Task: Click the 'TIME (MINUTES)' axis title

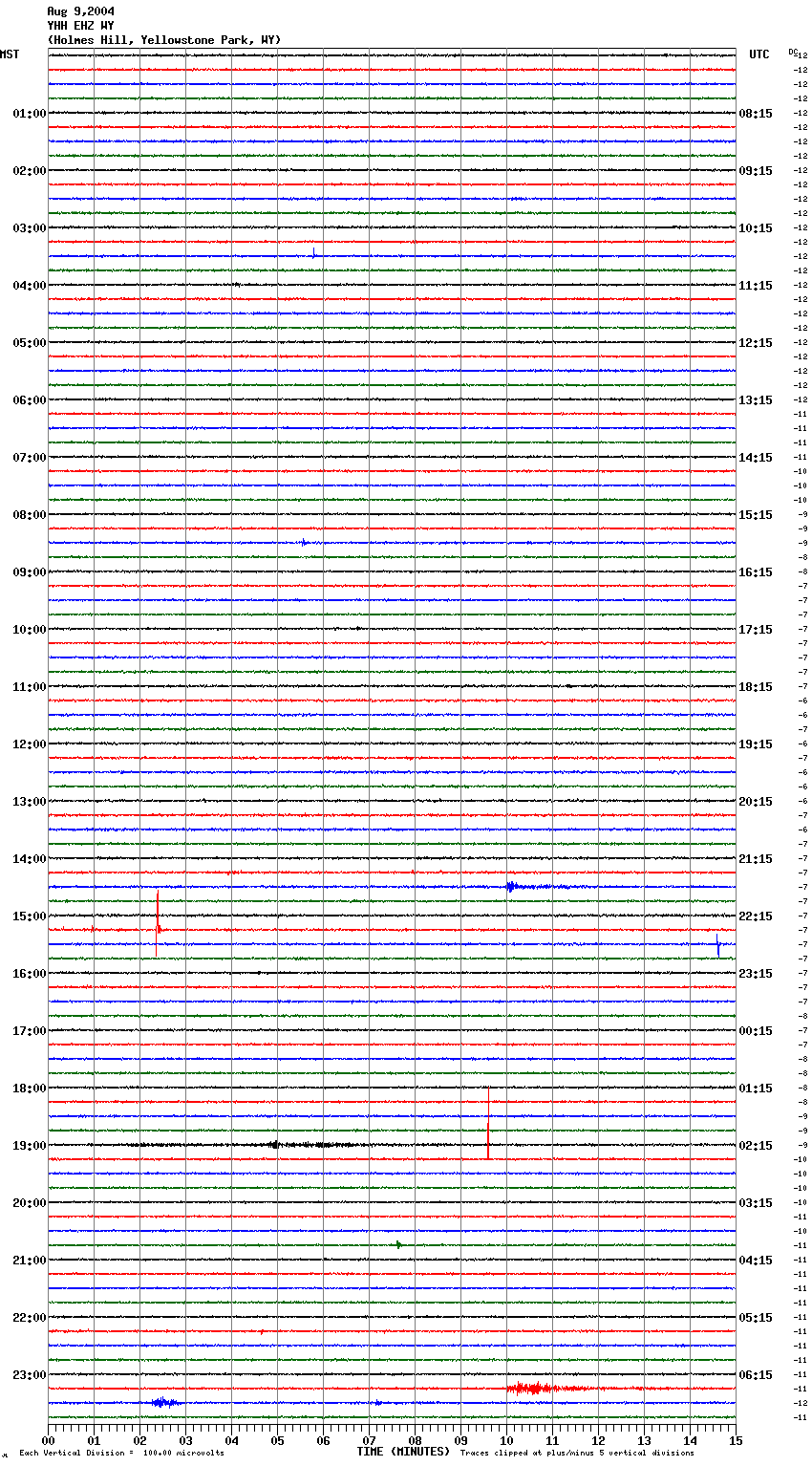Action: (x=403, y=1452)
